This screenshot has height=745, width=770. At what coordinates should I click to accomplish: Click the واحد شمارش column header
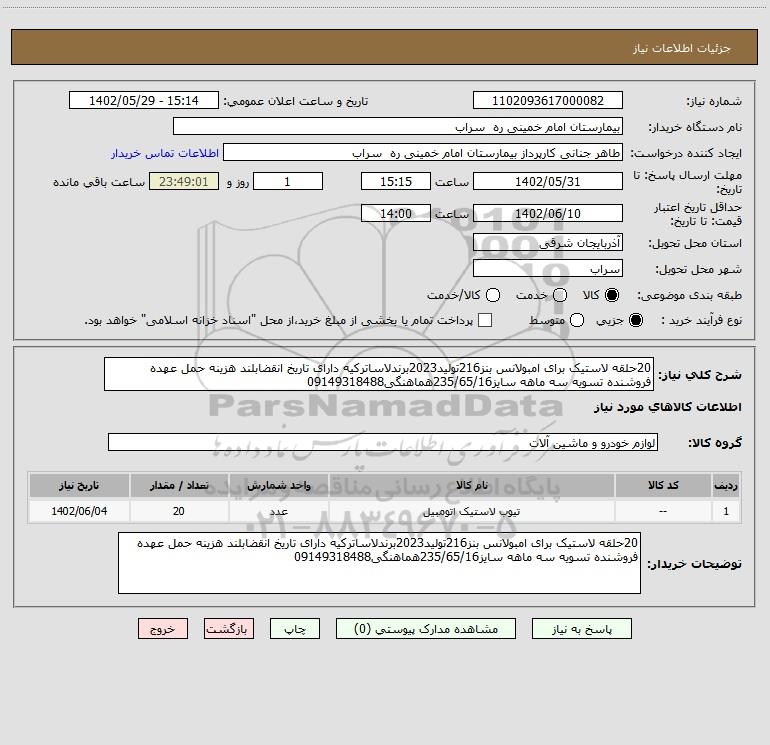pos(278,485)
